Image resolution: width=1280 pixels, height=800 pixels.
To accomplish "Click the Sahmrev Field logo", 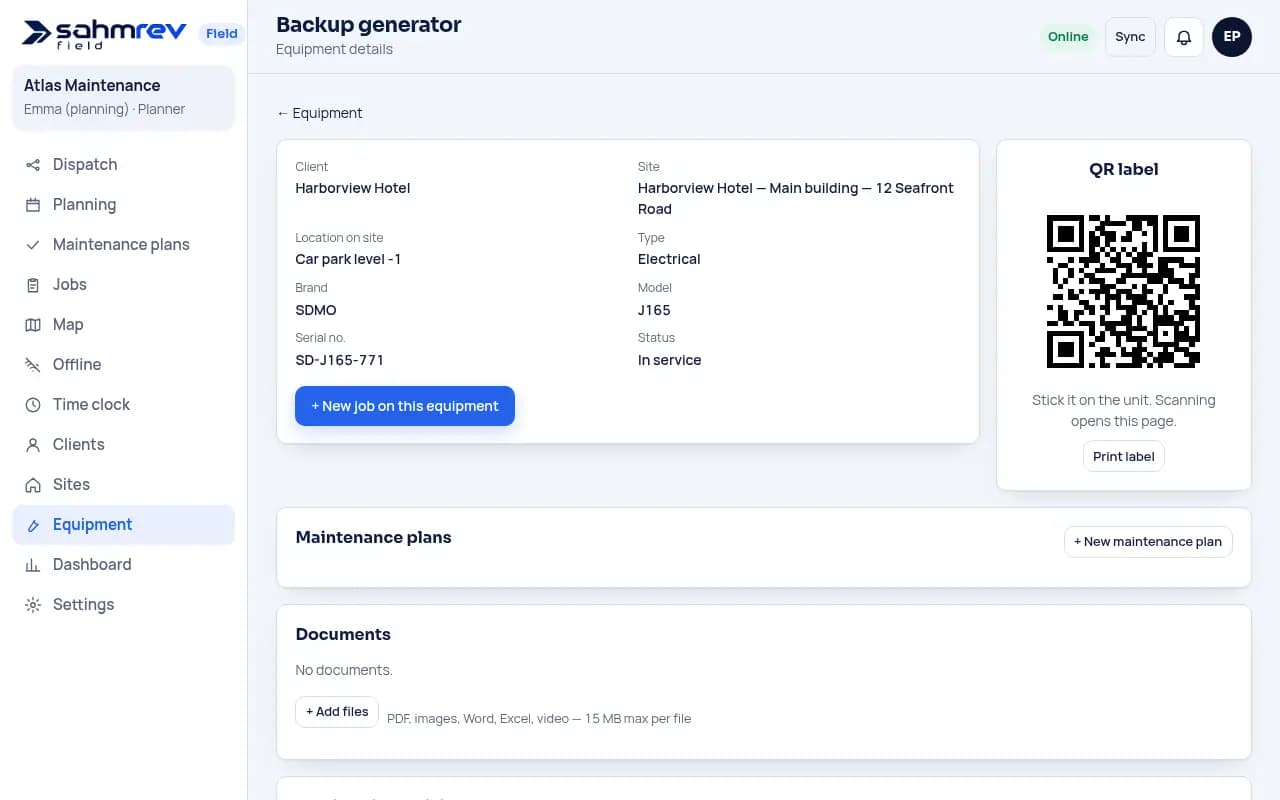I will [104, 34].
